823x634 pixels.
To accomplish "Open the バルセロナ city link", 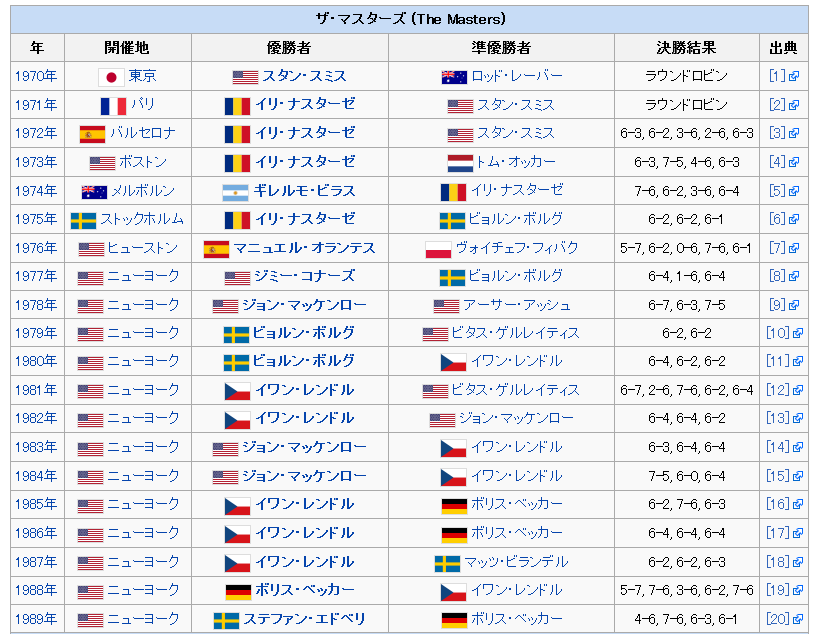I will pyautogui.click(x=143, y=133).
